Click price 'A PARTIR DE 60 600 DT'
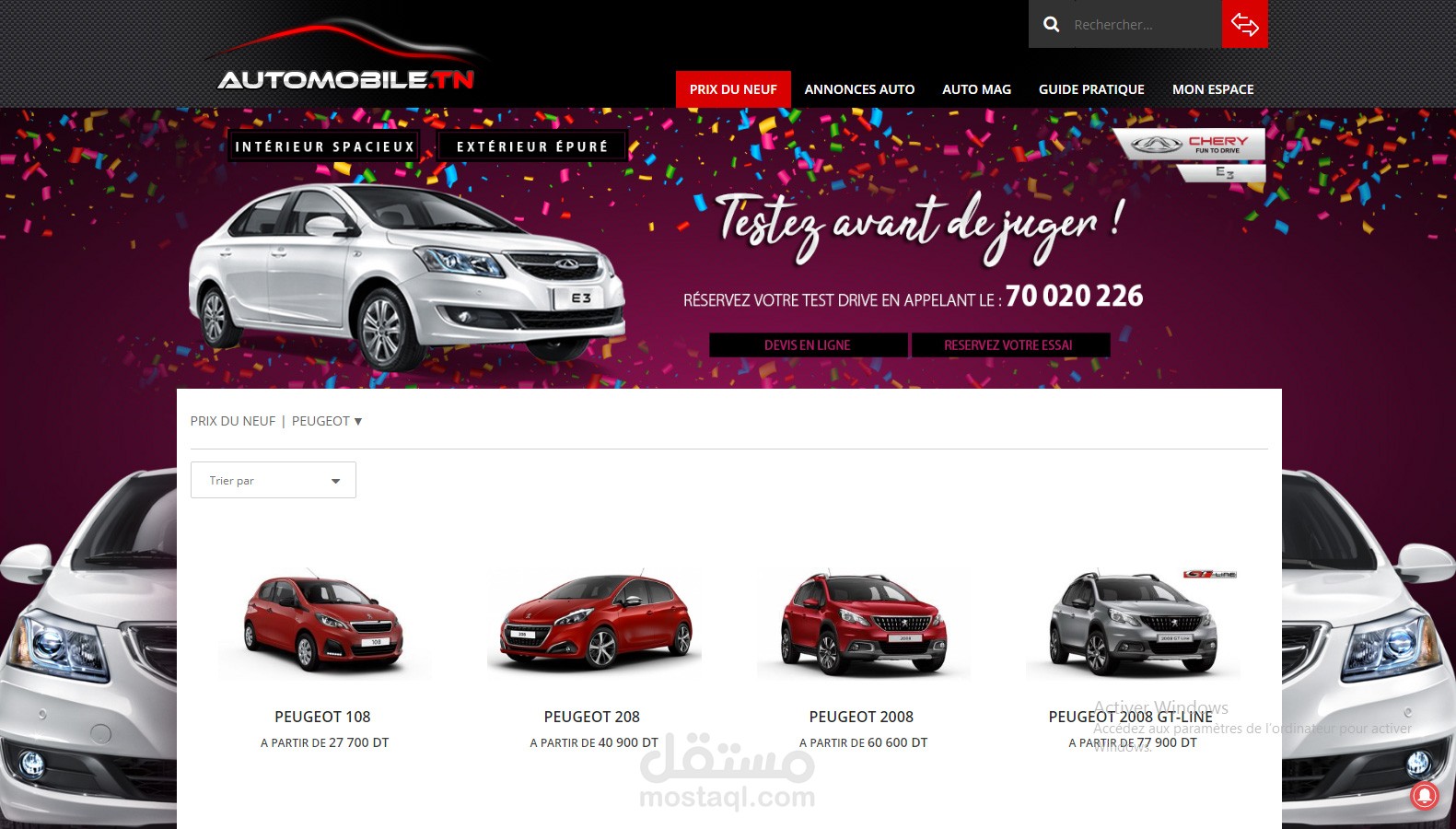 pos(864,742)
